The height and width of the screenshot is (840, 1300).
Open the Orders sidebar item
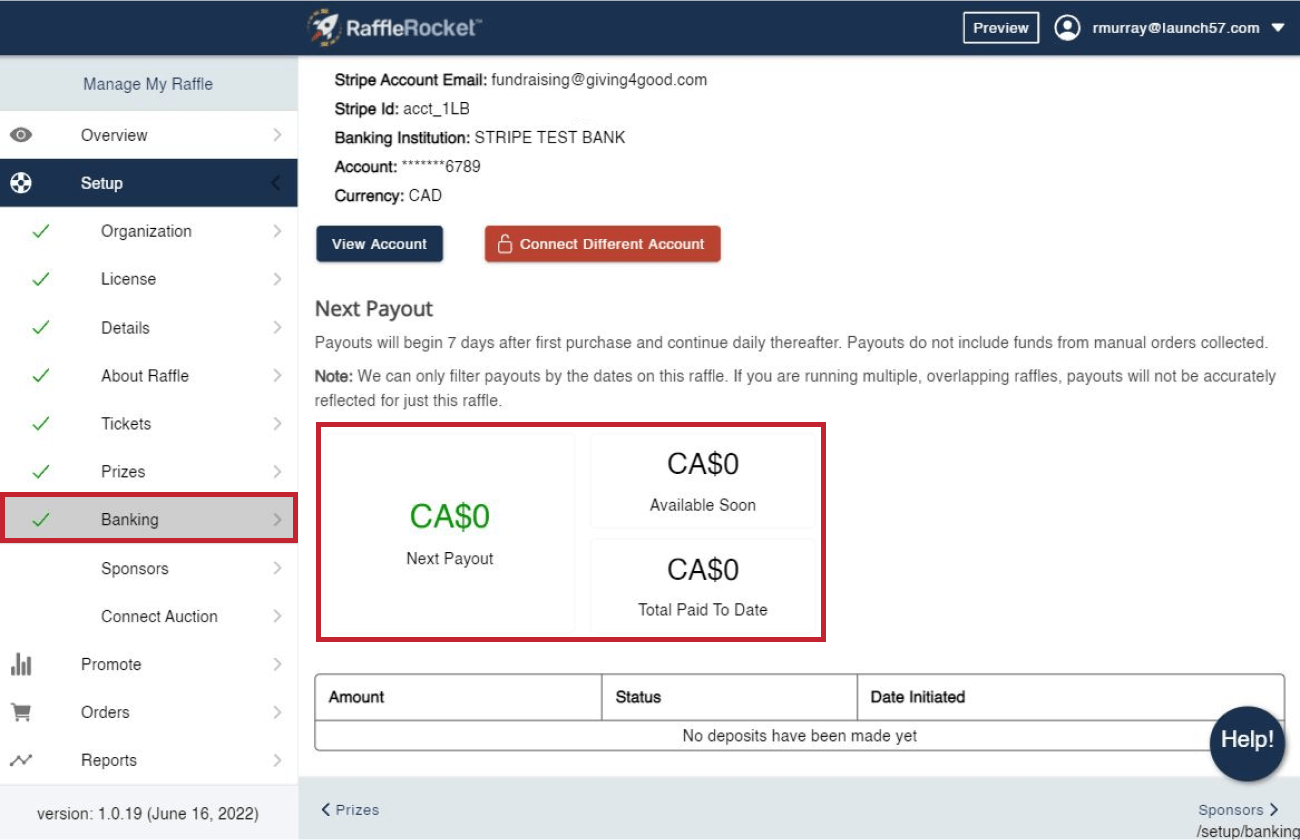point(148,712)
